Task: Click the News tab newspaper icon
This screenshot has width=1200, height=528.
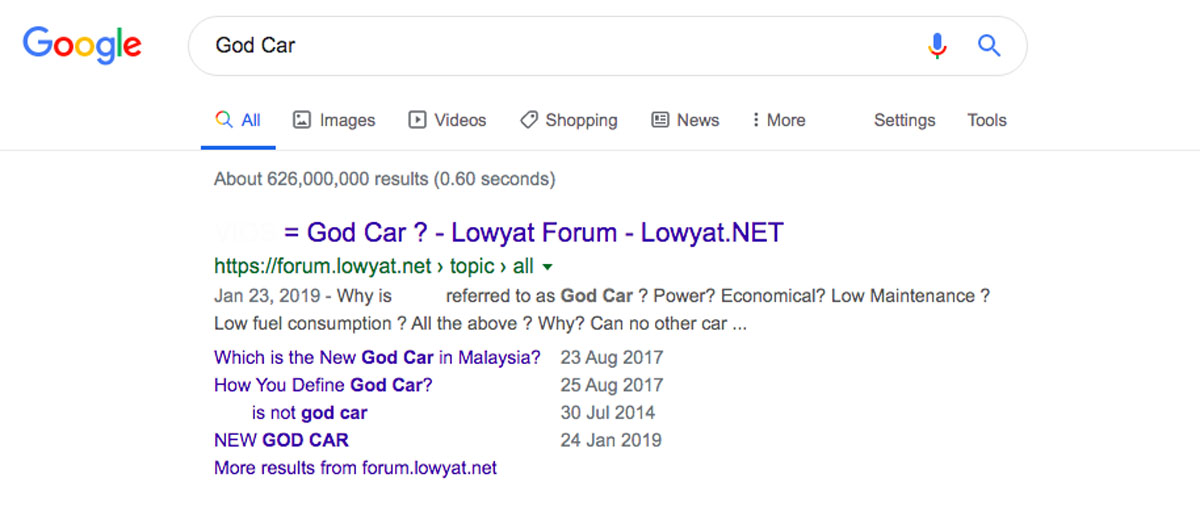Action: tap(660, 120)
